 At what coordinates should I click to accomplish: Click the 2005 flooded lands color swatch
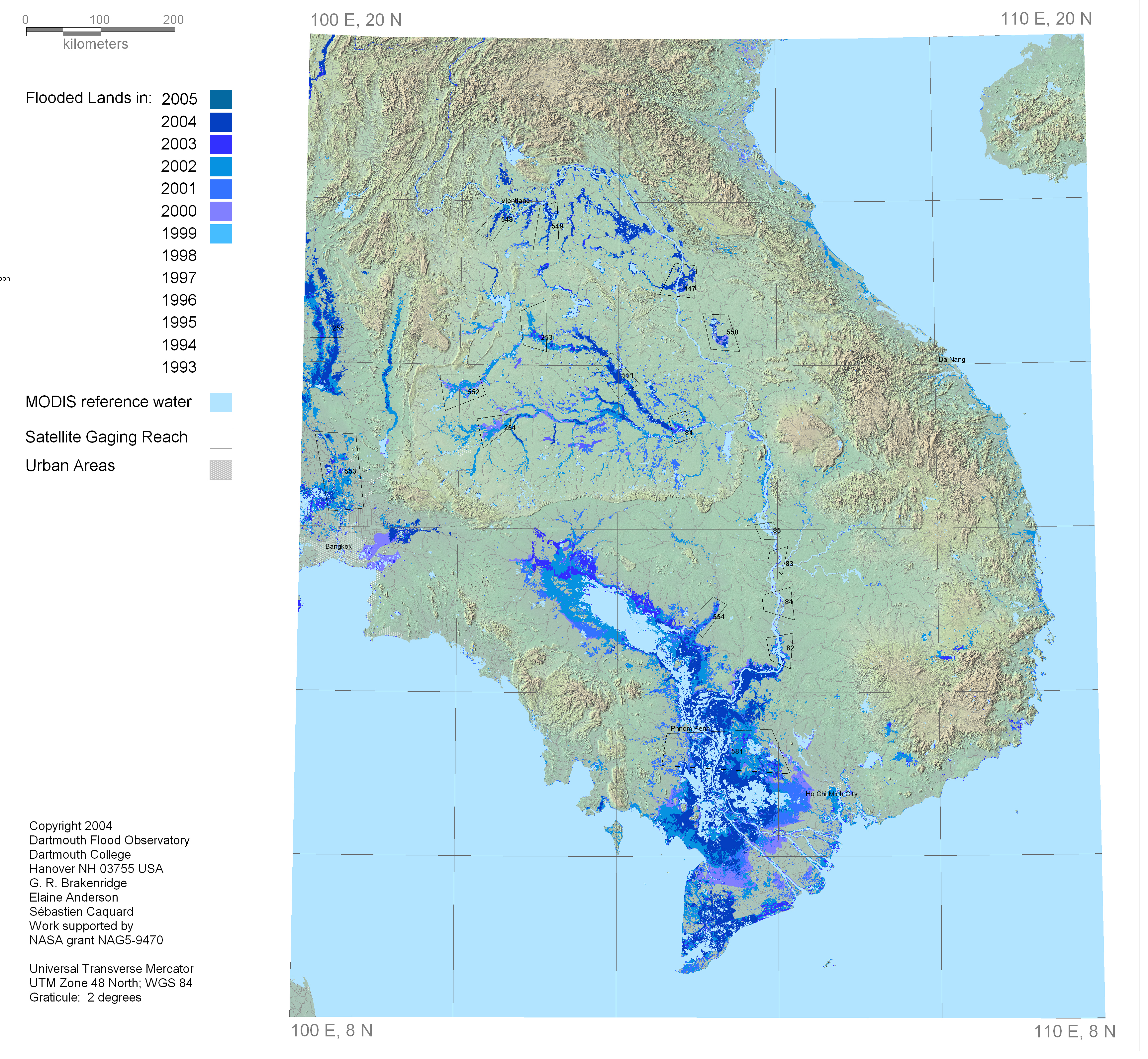pyautogui.click(x=221, y=99)
